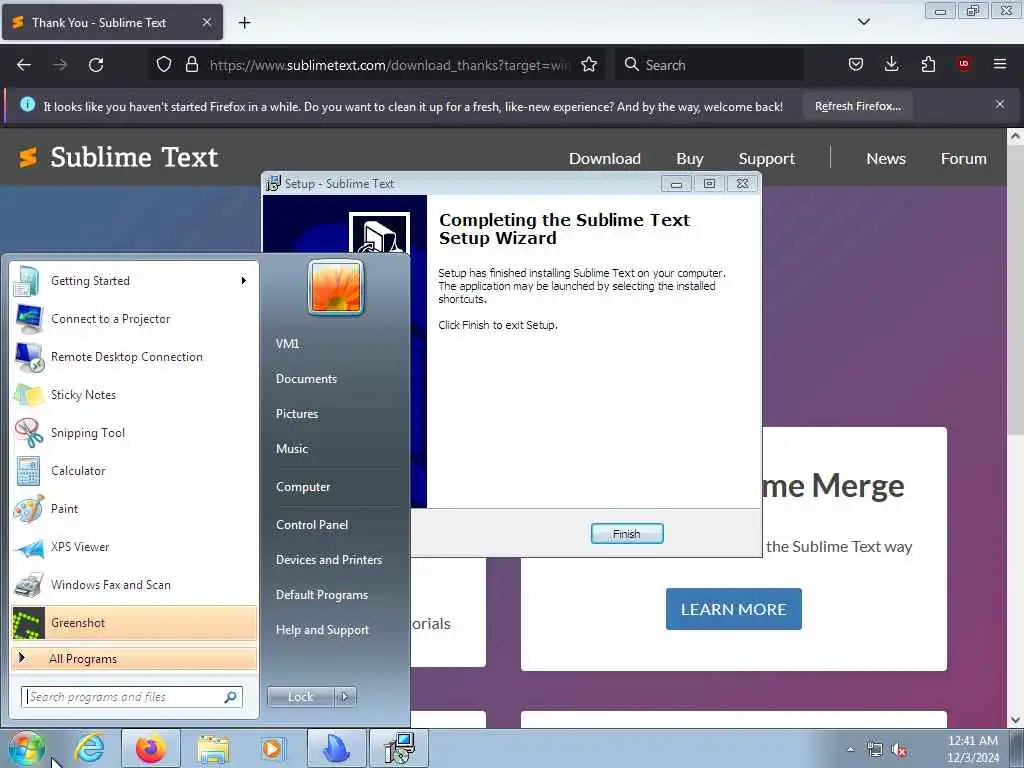Screen dimensions: 1024x768
Task: Click the Firefox URL address bar
Action: [x=390, y=65]
